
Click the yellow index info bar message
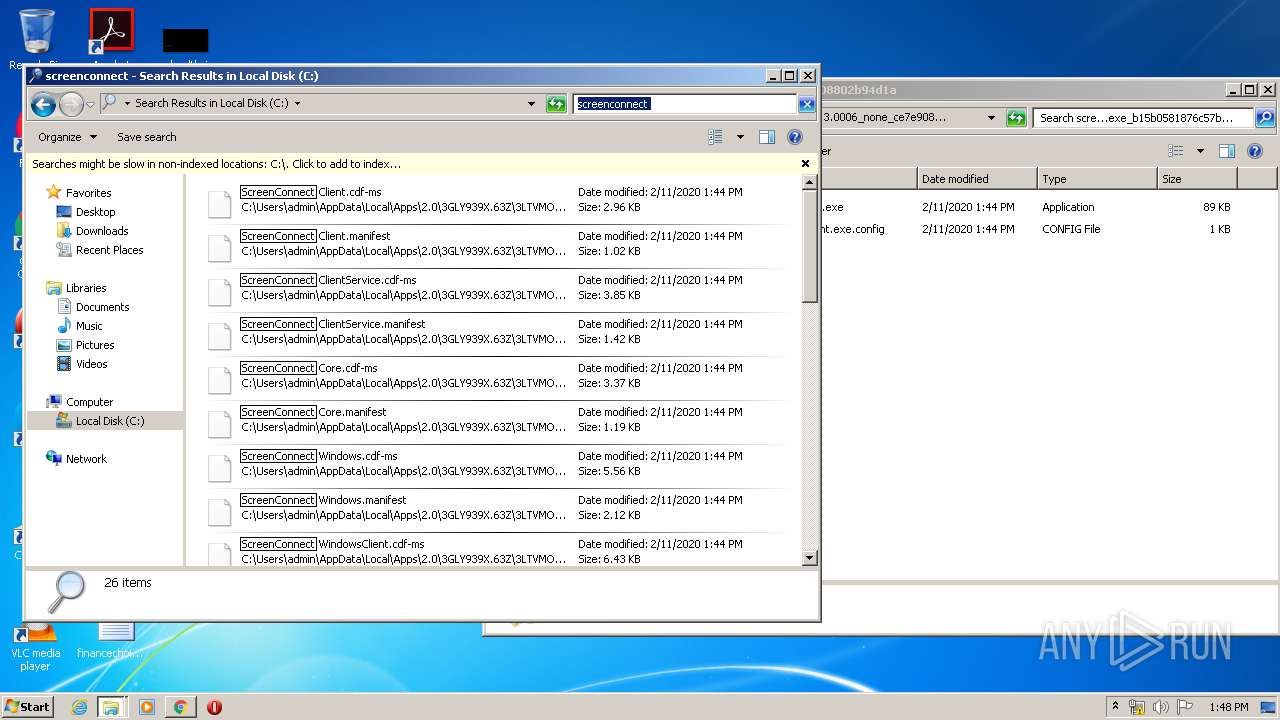(217, 163)
